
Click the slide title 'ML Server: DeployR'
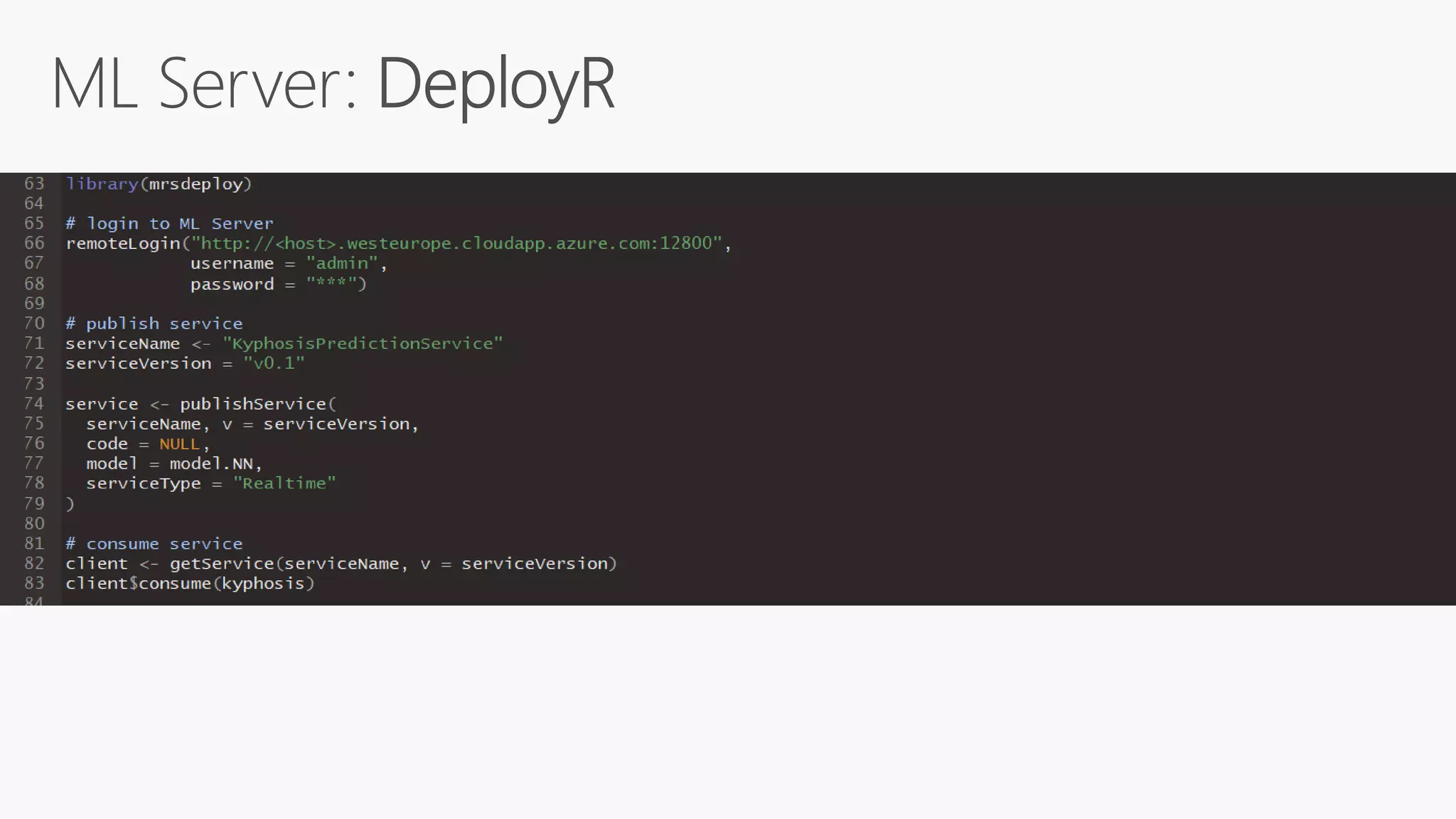333,84
